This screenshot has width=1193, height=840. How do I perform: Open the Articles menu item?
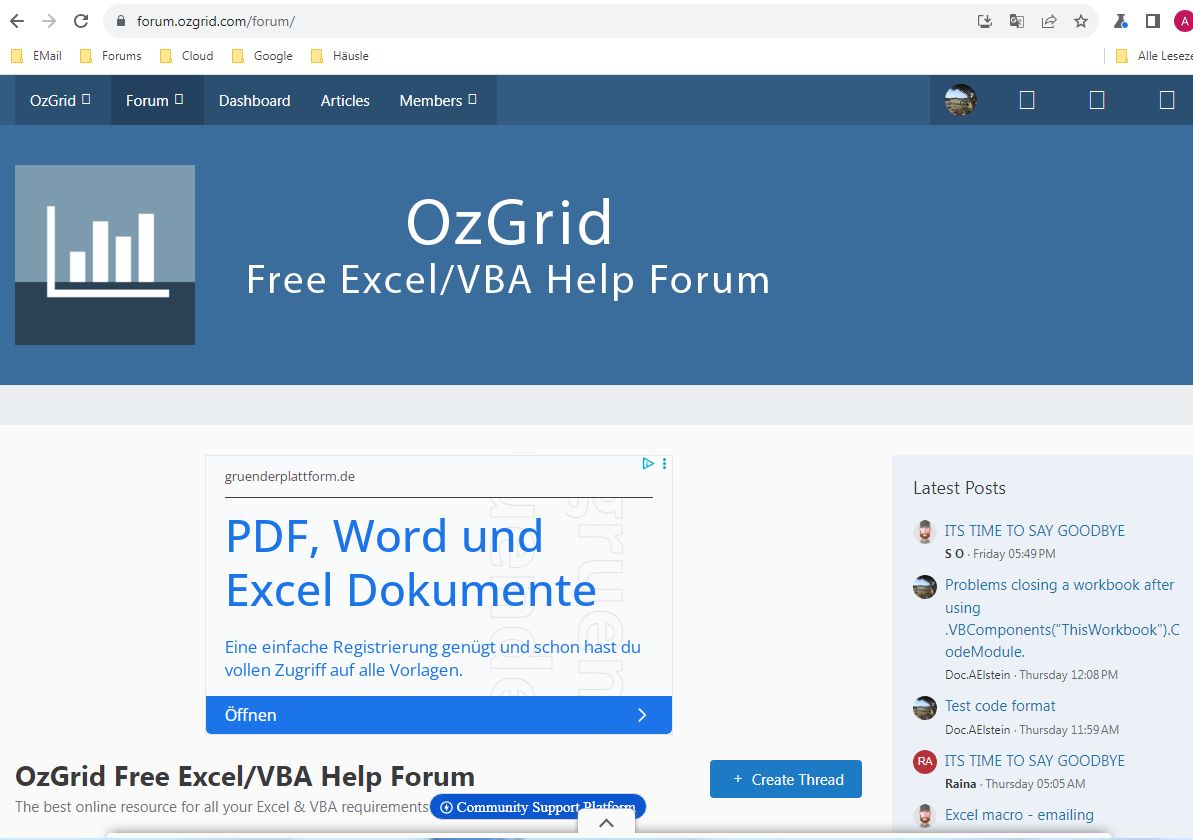tap(345, 100)
